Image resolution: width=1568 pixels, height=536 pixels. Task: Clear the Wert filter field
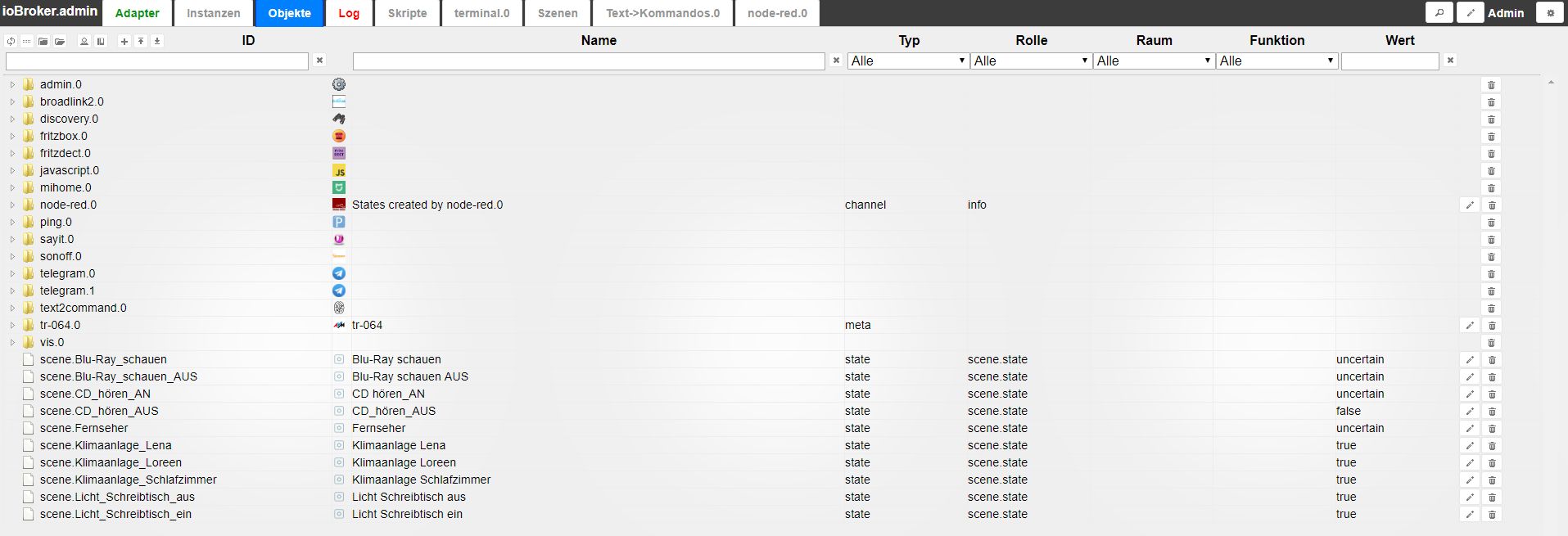1450,61
